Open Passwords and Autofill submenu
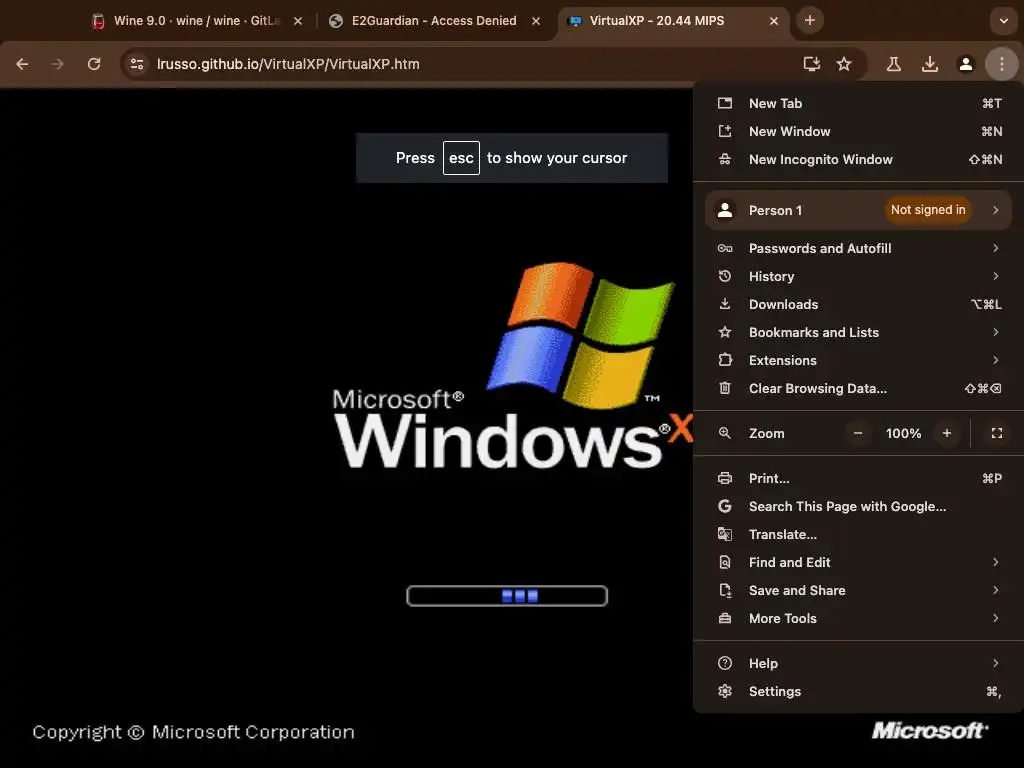The height and width of the screenshot is (768, 1024). [x=859, y=248]
